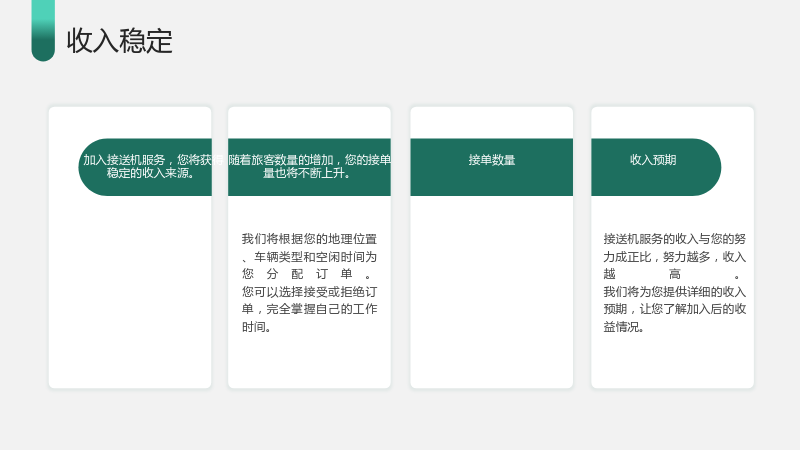Viewport: 800px width, 450px height.
Task: Click empty area of fourth card below text
Action: click(672, 361)
